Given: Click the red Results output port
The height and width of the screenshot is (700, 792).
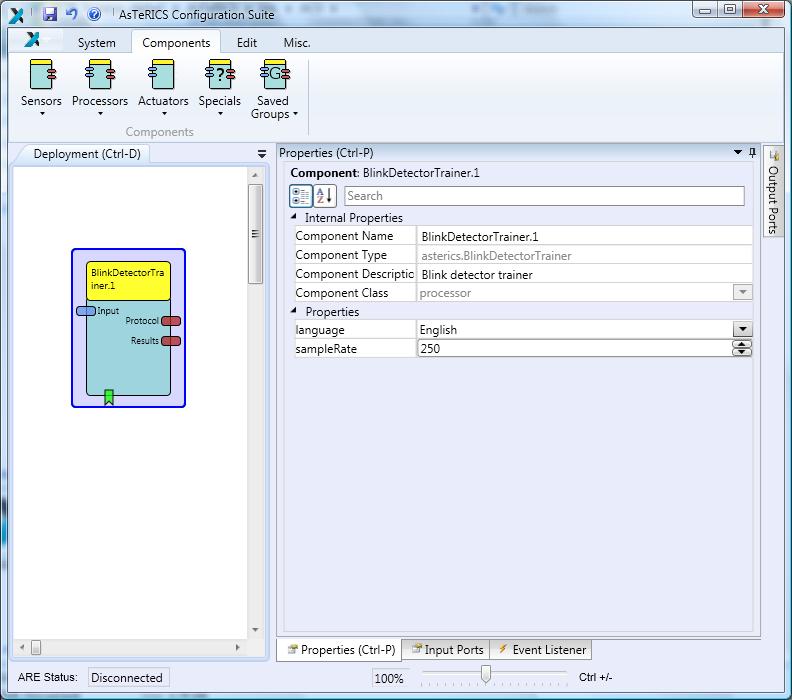Looking at the screenshot, I should [171, 341].
